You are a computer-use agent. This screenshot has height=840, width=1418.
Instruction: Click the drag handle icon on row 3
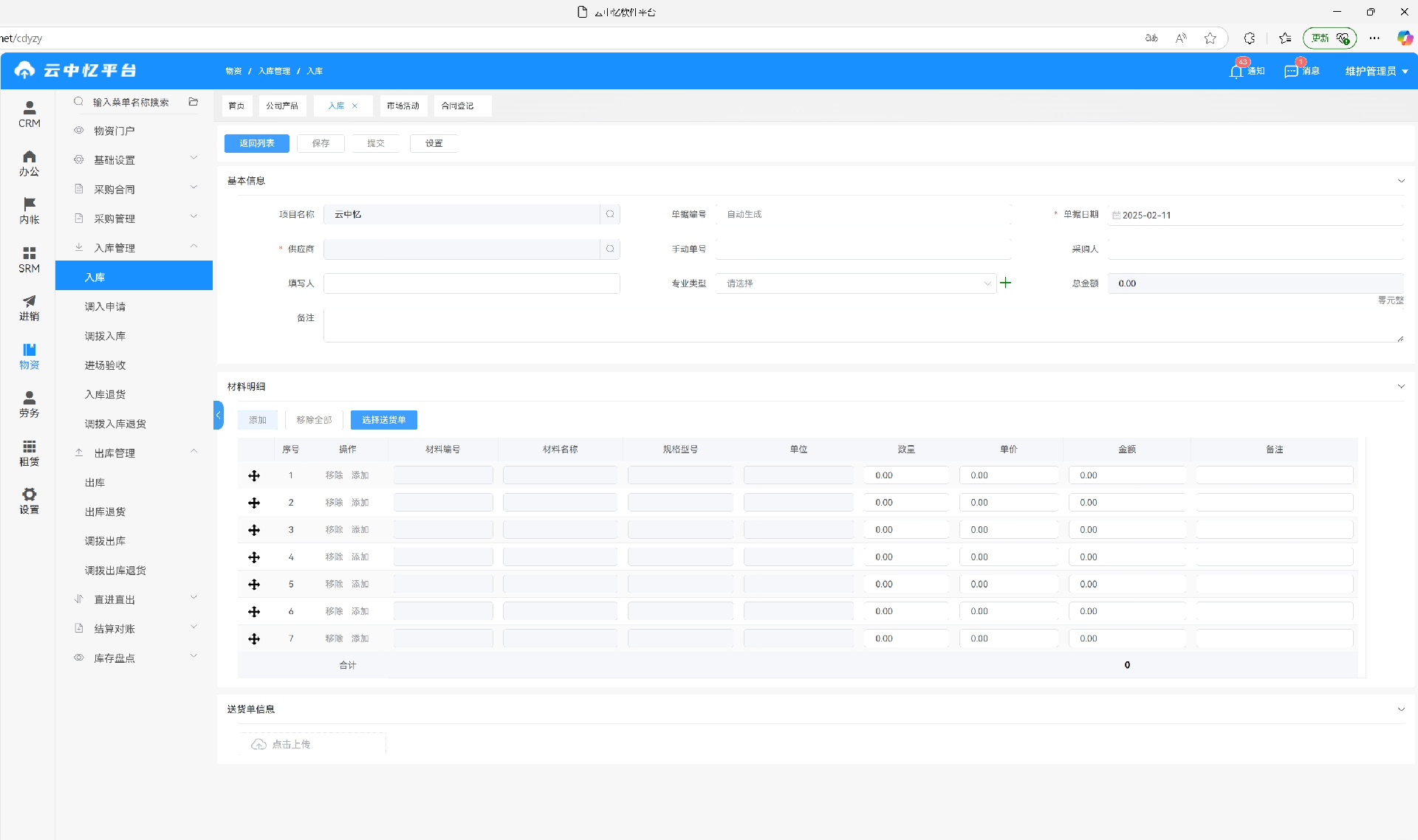[x=254, y=530]
